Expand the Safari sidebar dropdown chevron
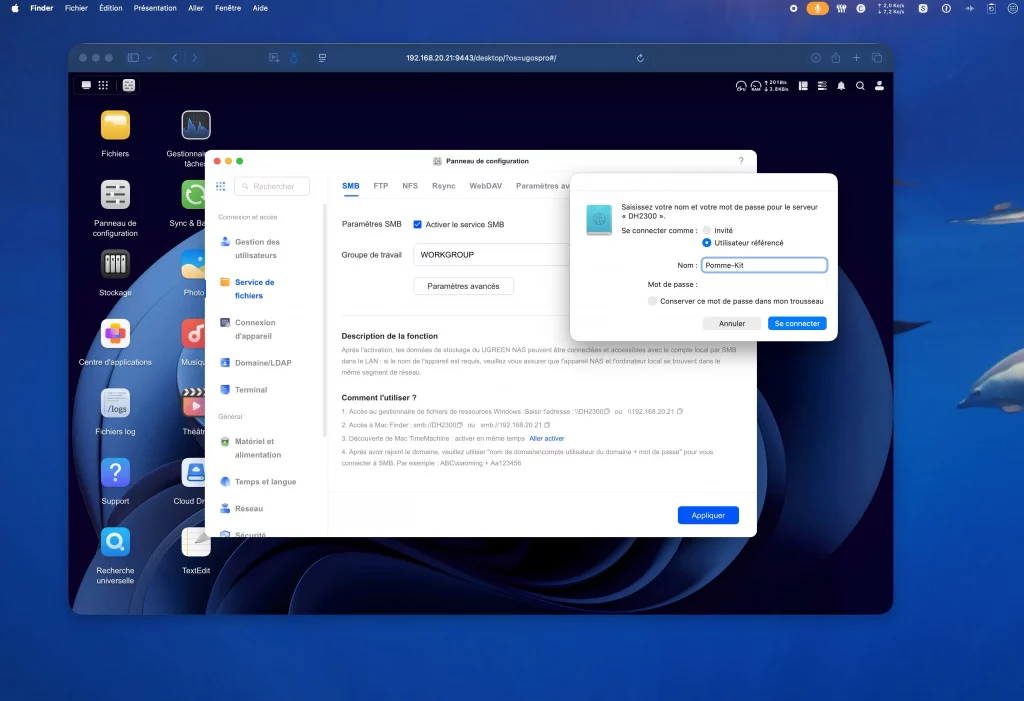Viewport: 1024px width, 701px height. pos(150,58)
